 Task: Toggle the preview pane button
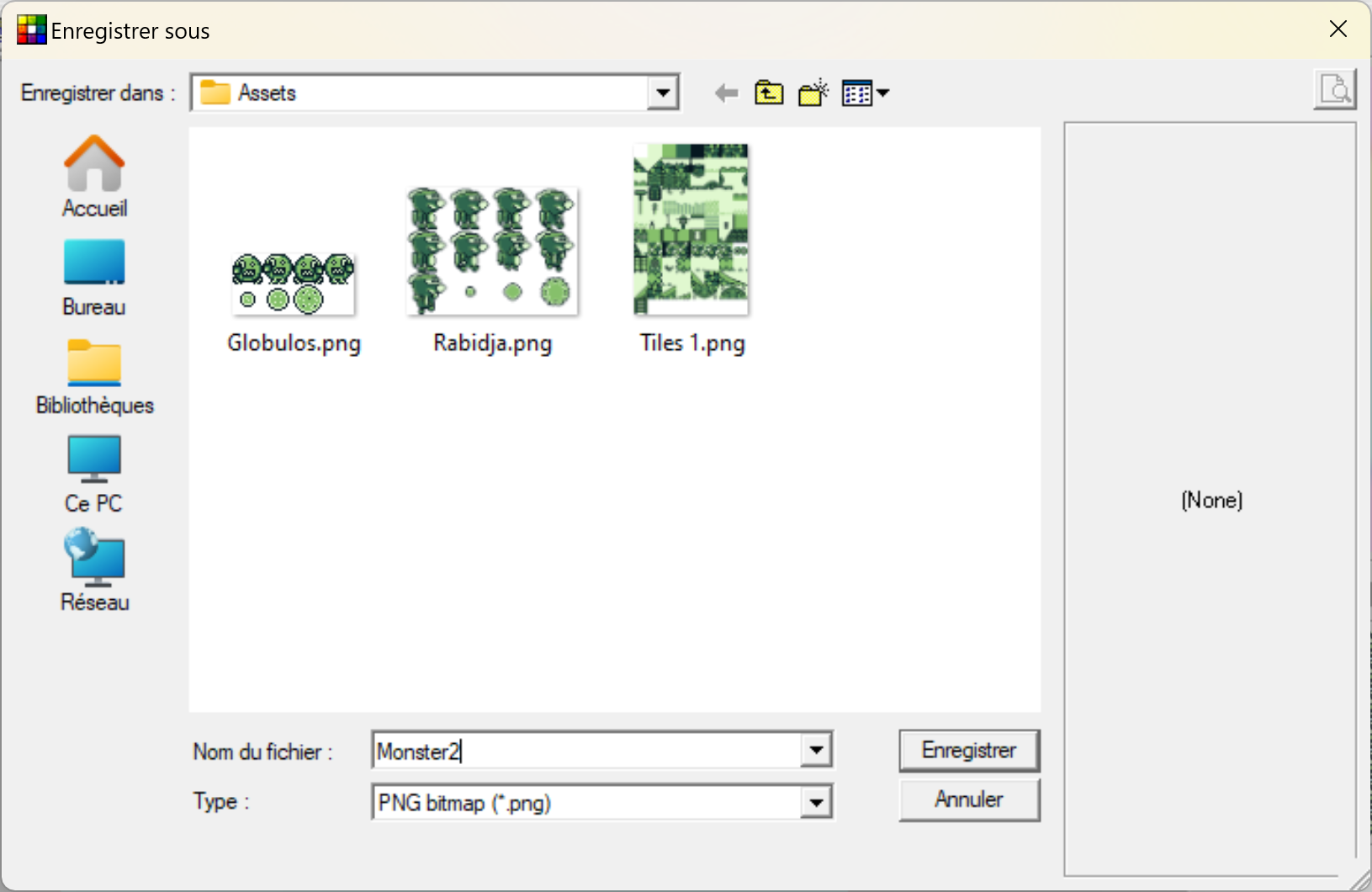1334,89
